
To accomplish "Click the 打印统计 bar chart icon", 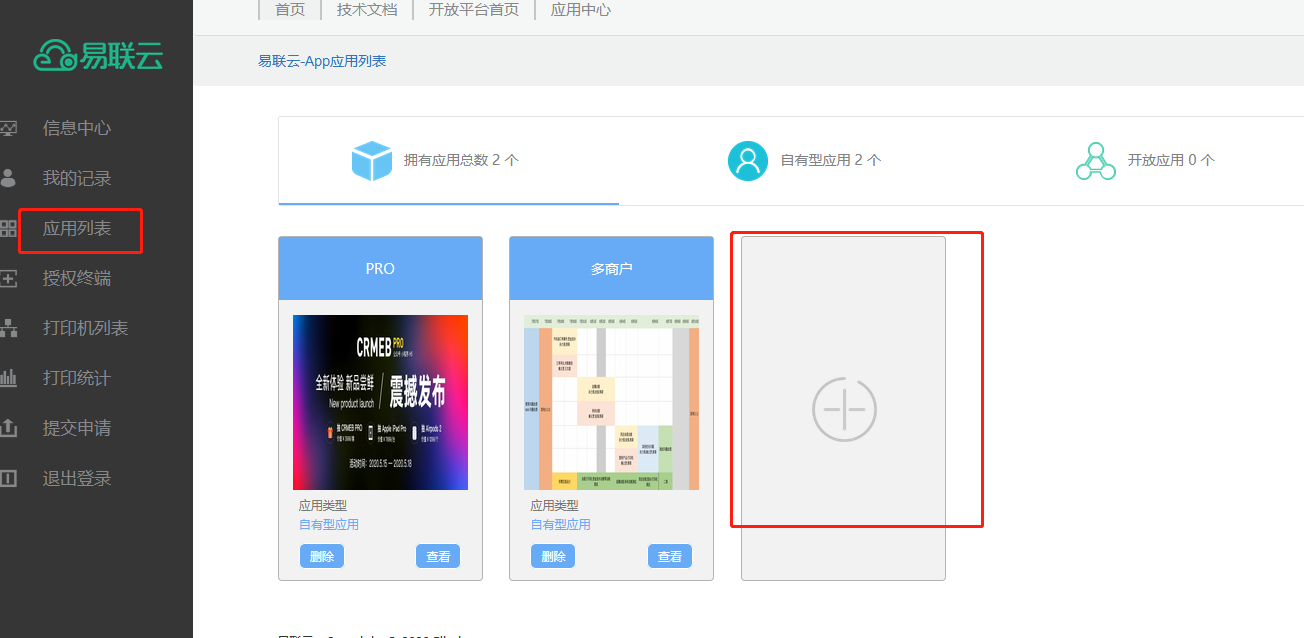I will point(9,378).
